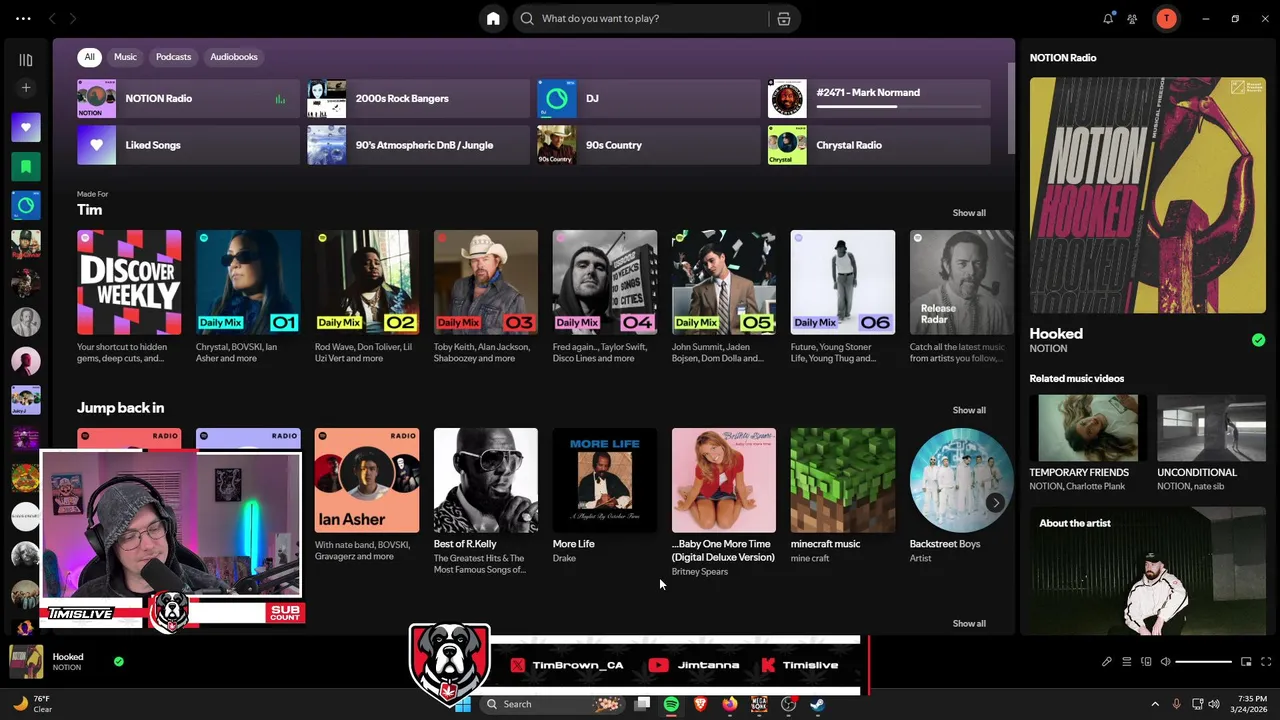The image size is (1280, 720).
Task: Open the About the artist card
Action: click(x=1148, y=571)
